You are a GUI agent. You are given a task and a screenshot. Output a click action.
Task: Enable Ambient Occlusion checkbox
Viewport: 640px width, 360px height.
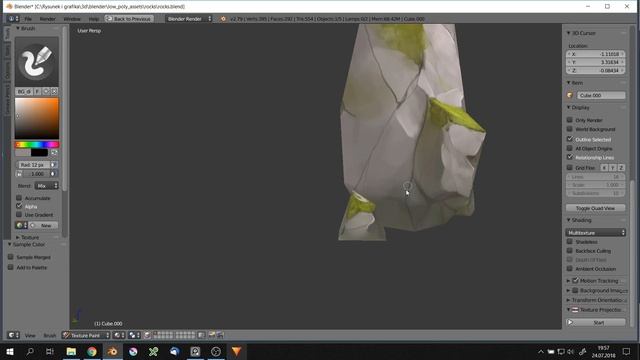coord(570,268)
